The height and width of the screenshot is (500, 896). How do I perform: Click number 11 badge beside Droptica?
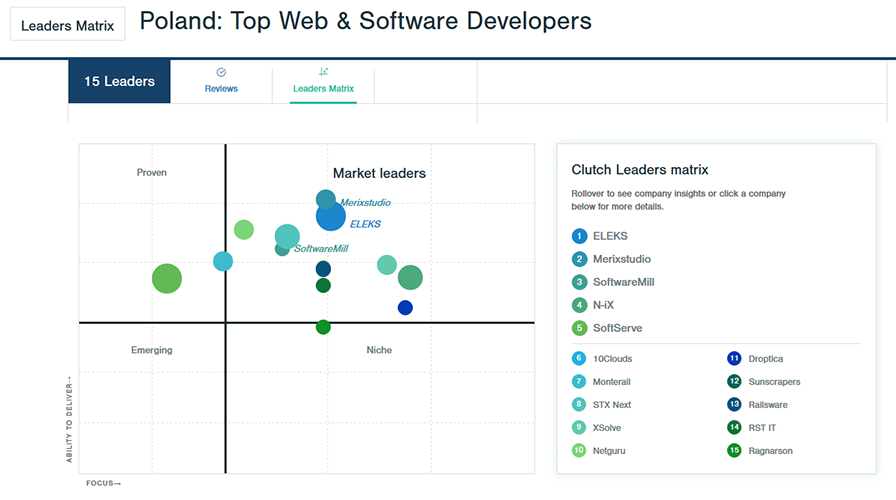(x=734, y=358)
